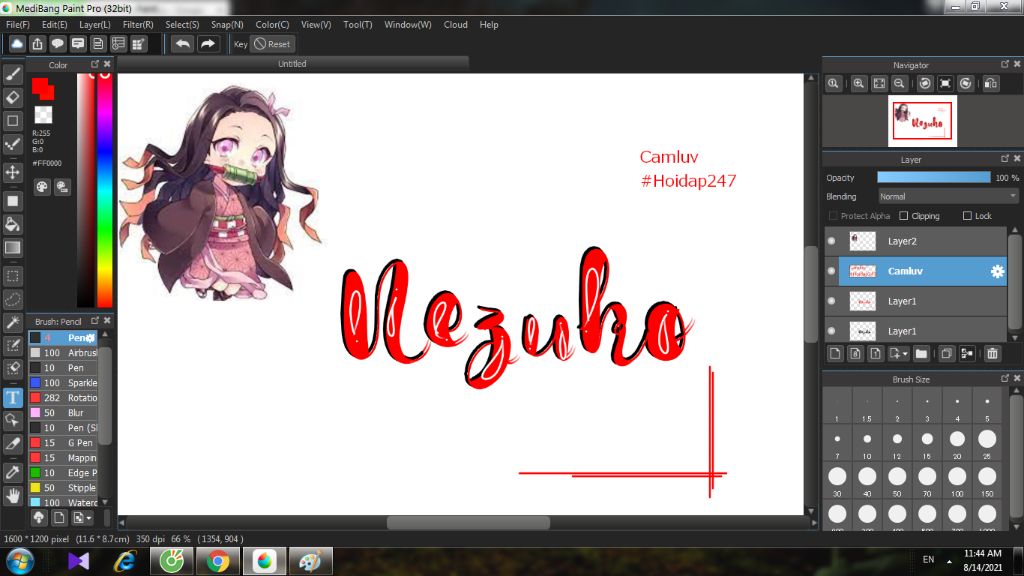
Task: Select the G Pen brush
Action: (x=63, y=443)
